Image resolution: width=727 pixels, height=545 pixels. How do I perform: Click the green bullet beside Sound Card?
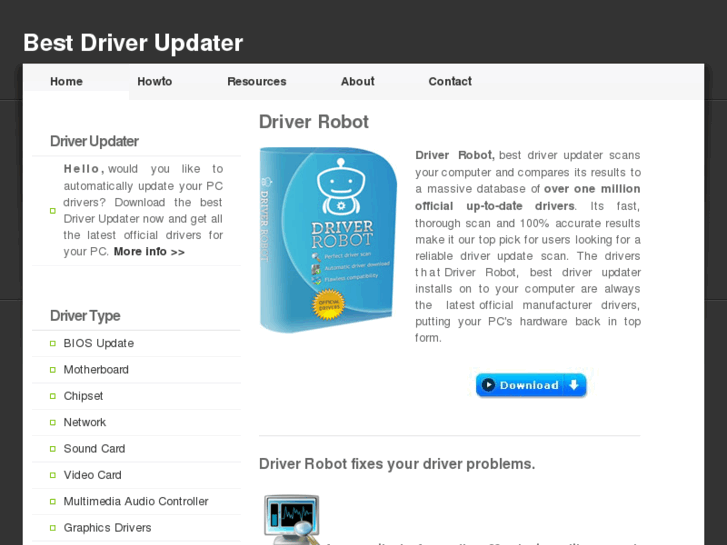coord(53,449)
